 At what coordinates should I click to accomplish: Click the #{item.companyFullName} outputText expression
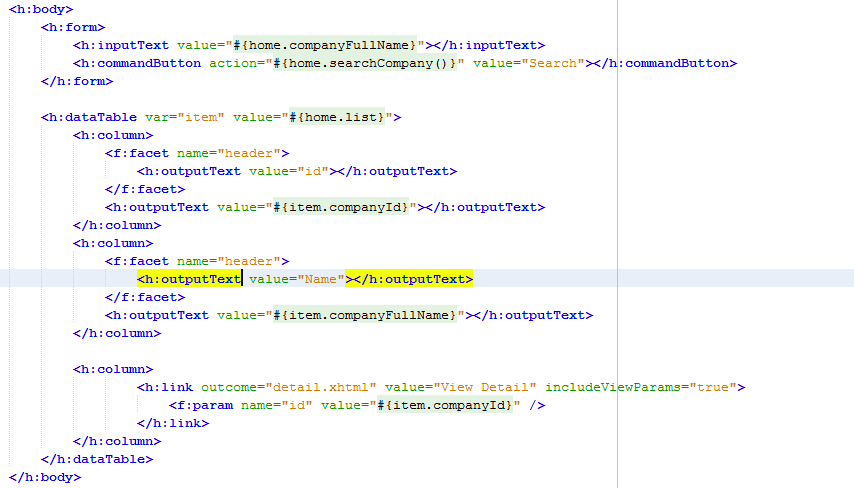[x=365, y=315]
